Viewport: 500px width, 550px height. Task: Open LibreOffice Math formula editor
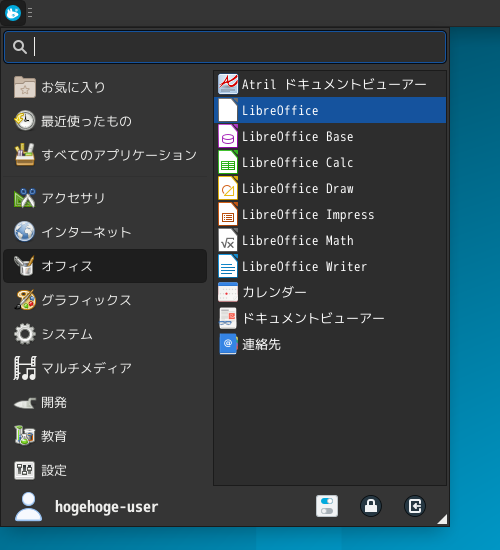tap(330, 240)
